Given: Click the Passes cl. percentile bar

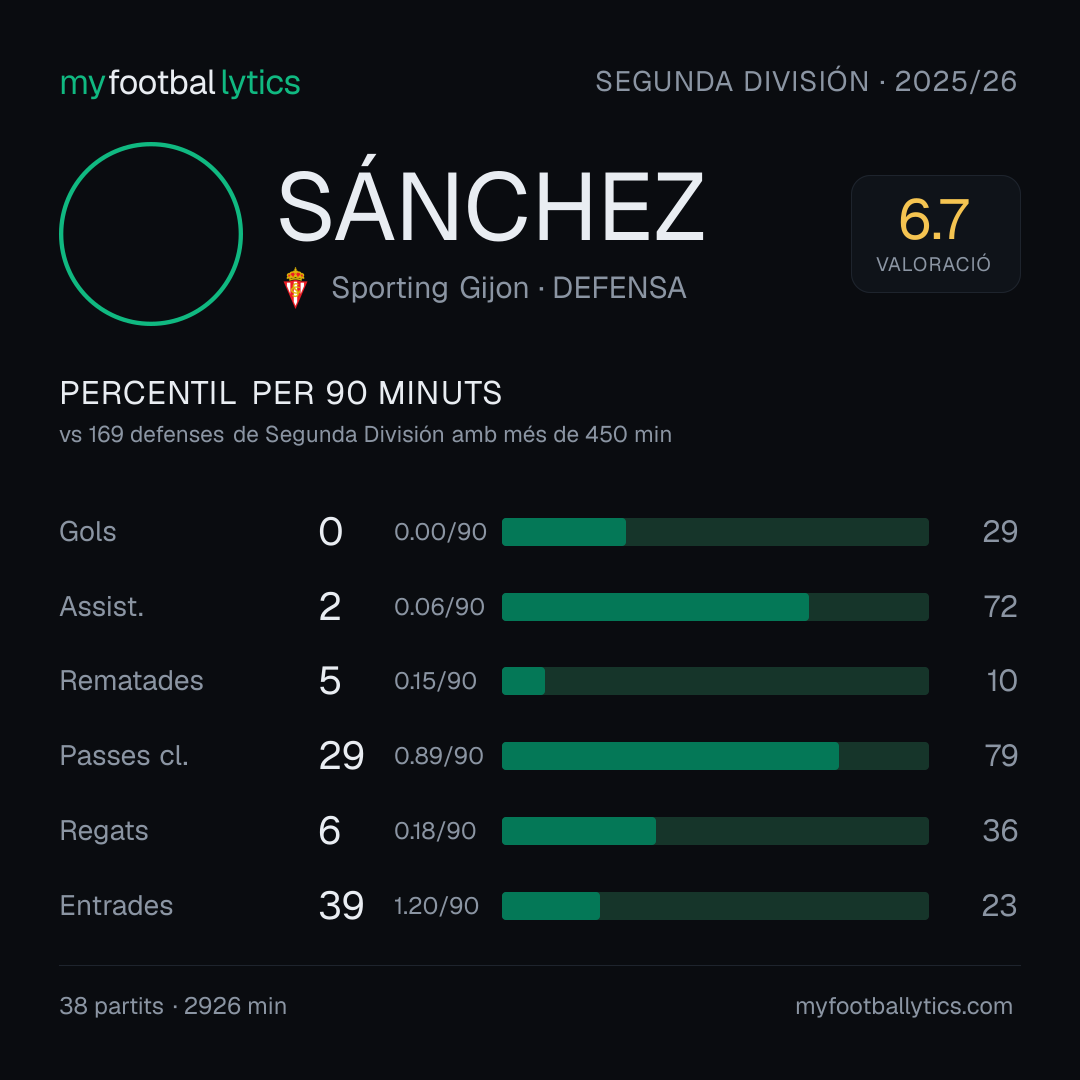Looking at the screenshot, I should (x=715, y=756).
